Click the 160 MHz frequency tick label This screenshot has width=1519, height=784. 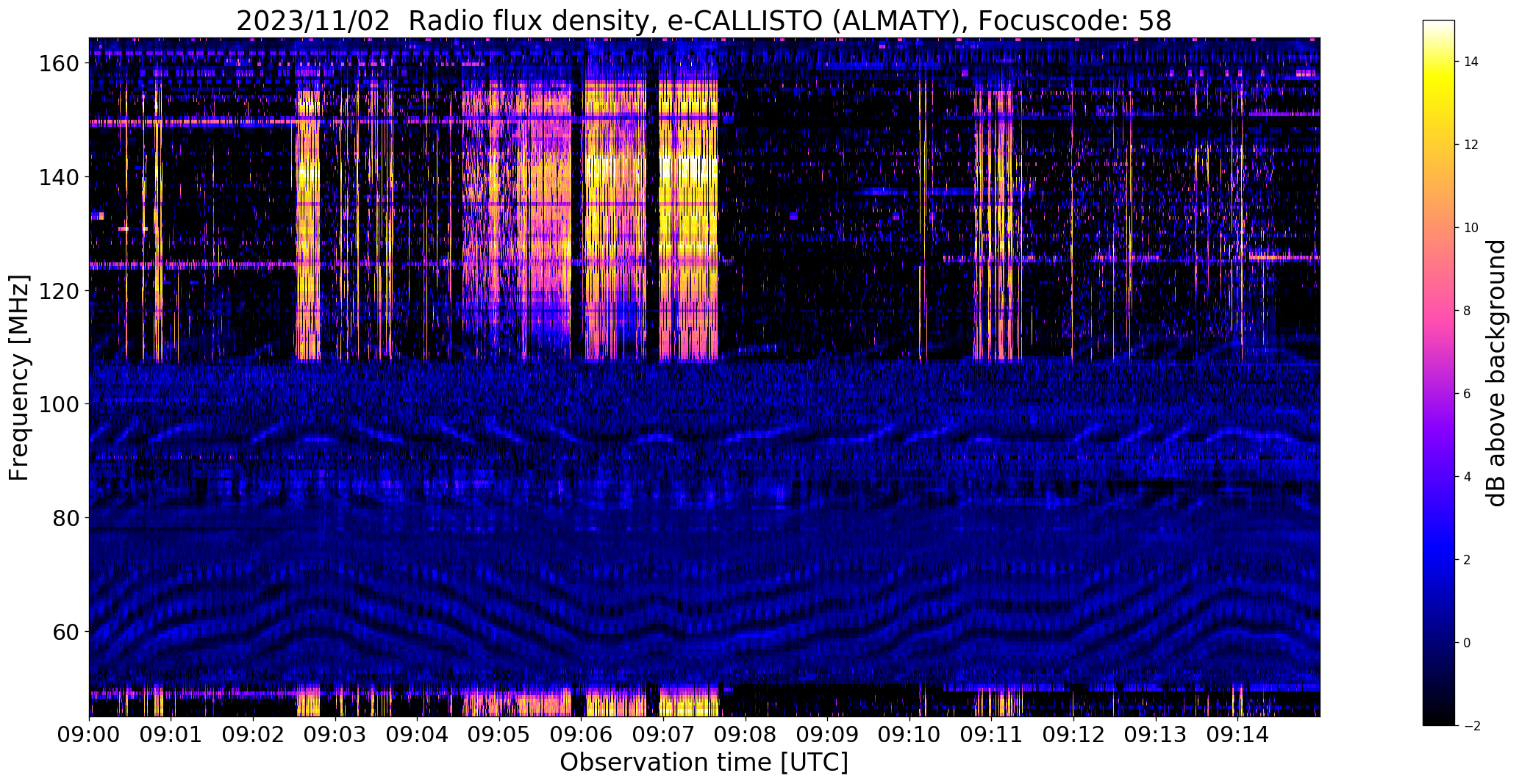tap(58, 64)
